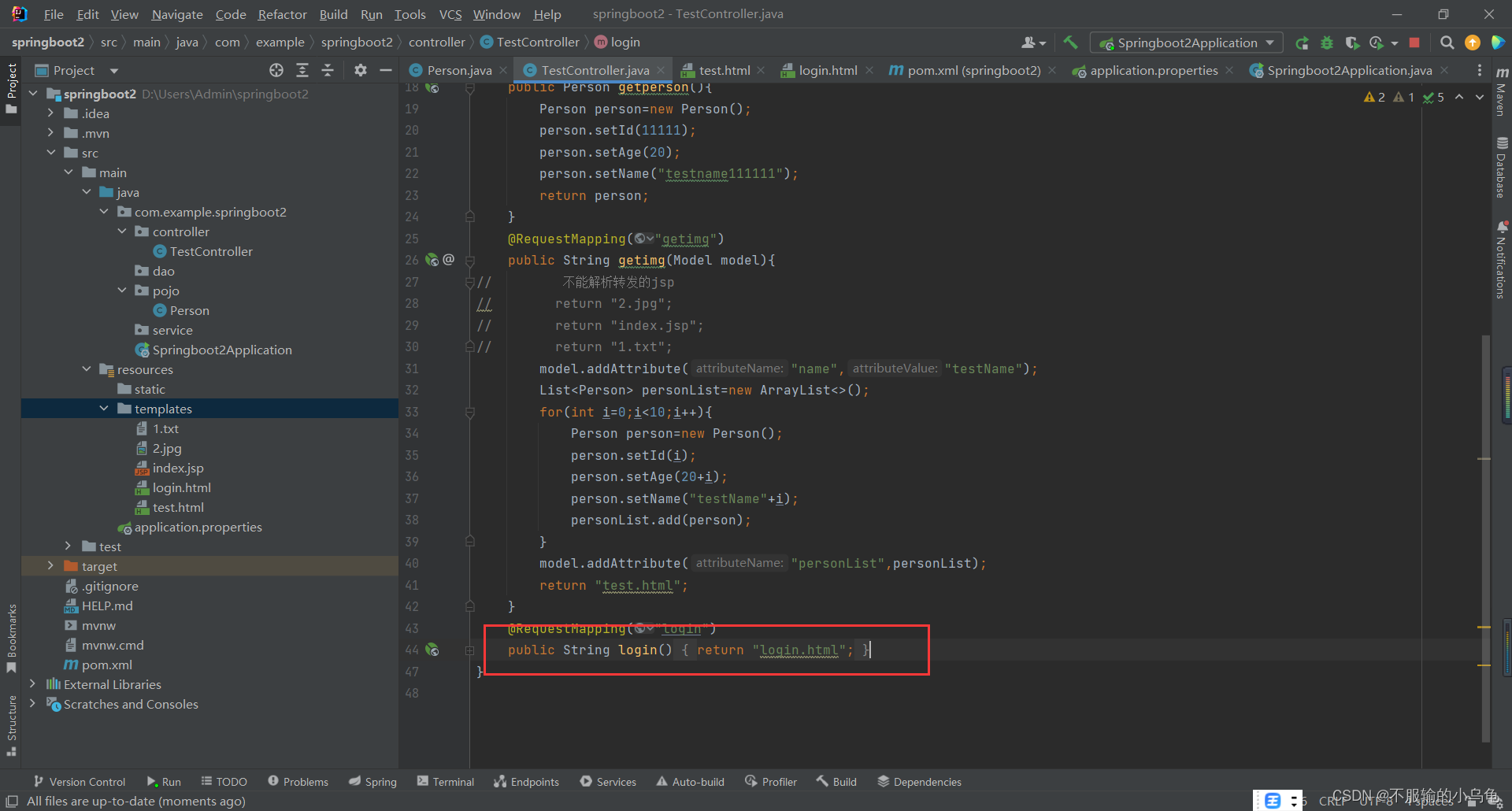Screen dimensions: 1512x811
Task: Start debugging with the bug icon
Action: (x=1327, y=43)
